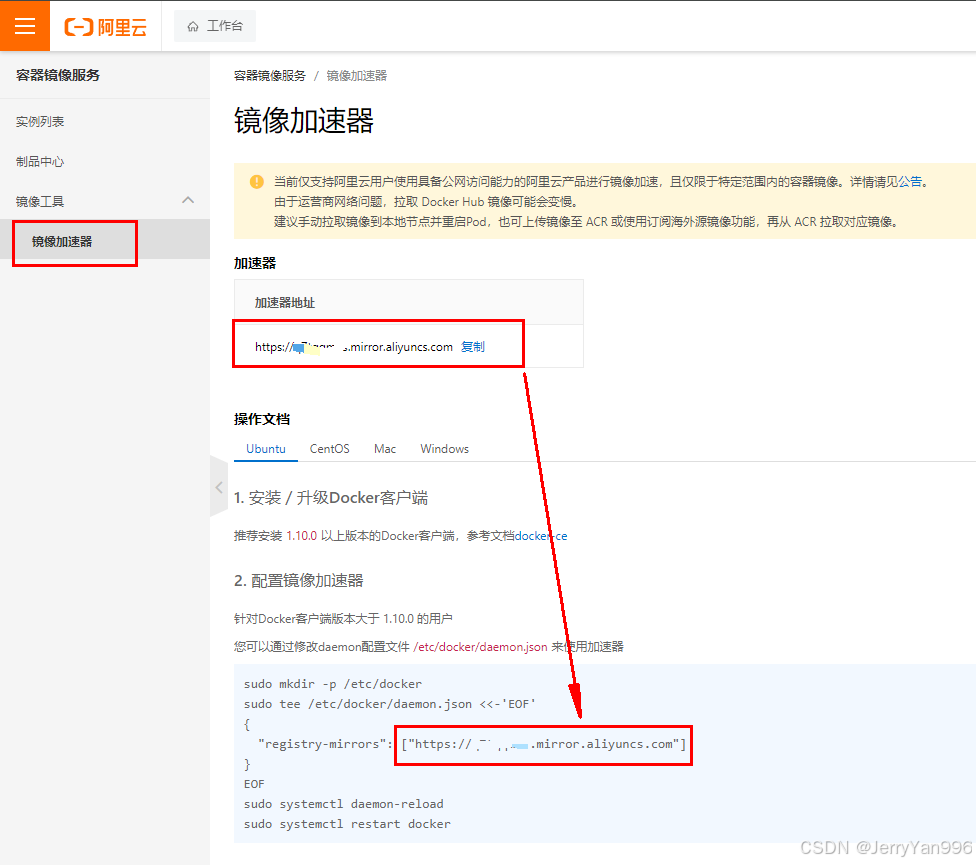Click the 'sudo tee /etc/docker/daemon.json' line
The height and width of the screenshot is (865, 976).
coord(390,704)
